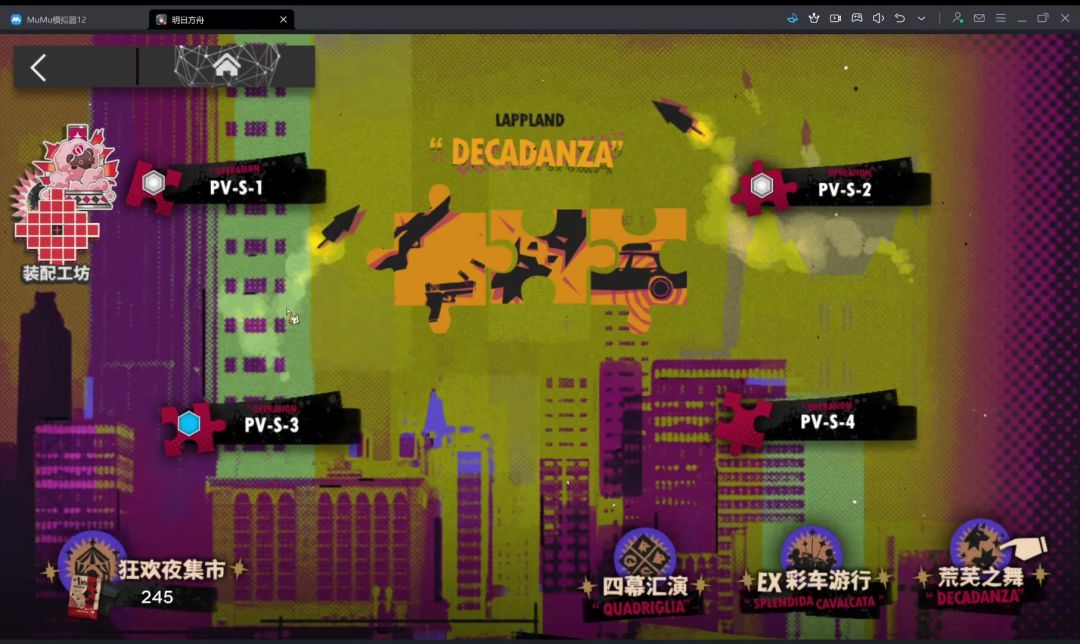The width and height of the screenshot is (1080, 644).
Task: Open the emulator mail icon
Action: pos(979,19)
